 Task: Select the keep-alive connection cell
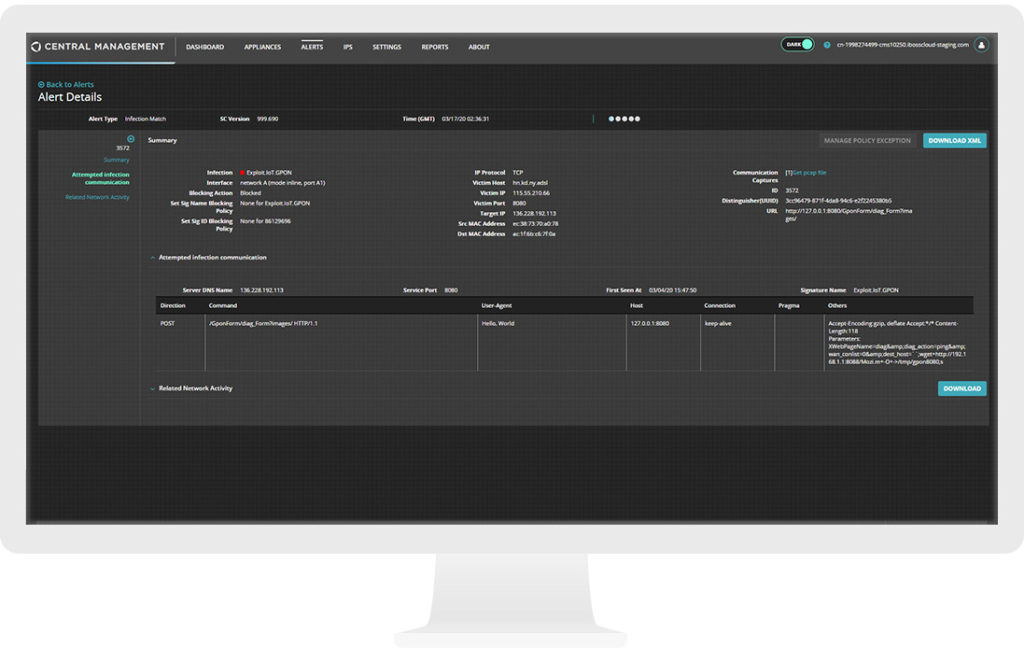point(718,323)
